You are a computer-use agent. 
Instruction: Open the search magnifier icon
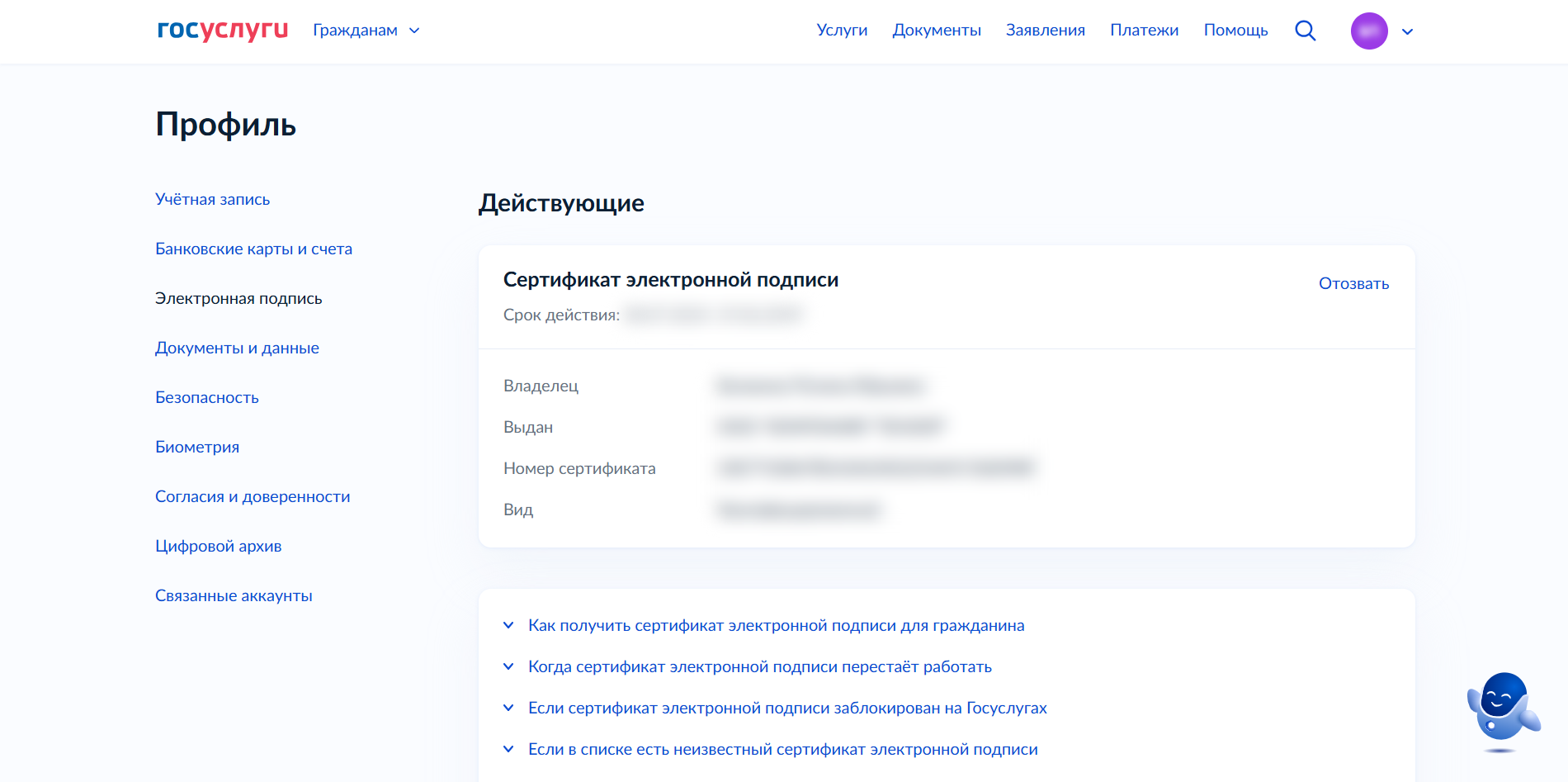1305,31
